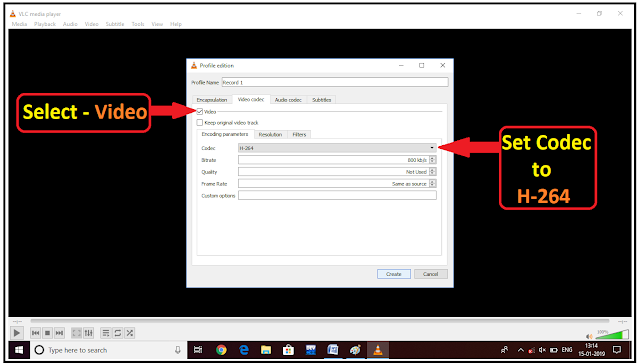Image resolution: width=640 pixels, height=364 pixels.
Task: Click the Profile Name field
Action: (x=335, y=82)
